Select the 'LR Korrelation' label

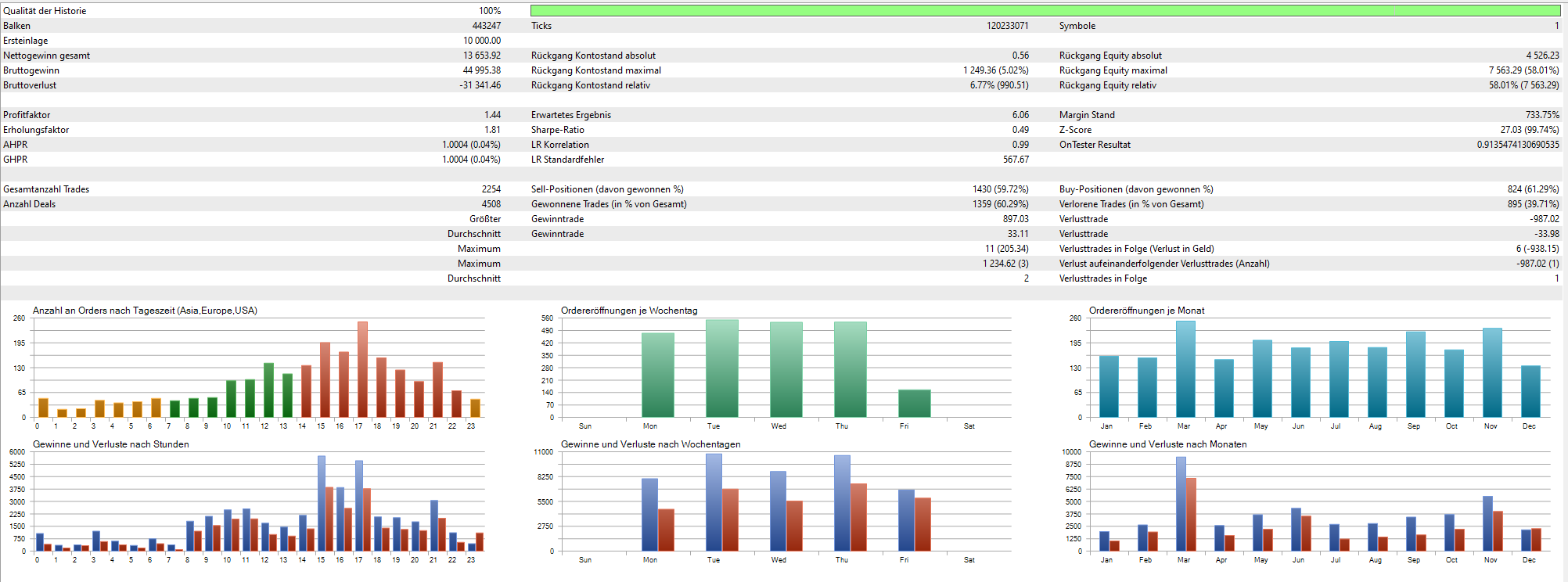pos(560,145)
